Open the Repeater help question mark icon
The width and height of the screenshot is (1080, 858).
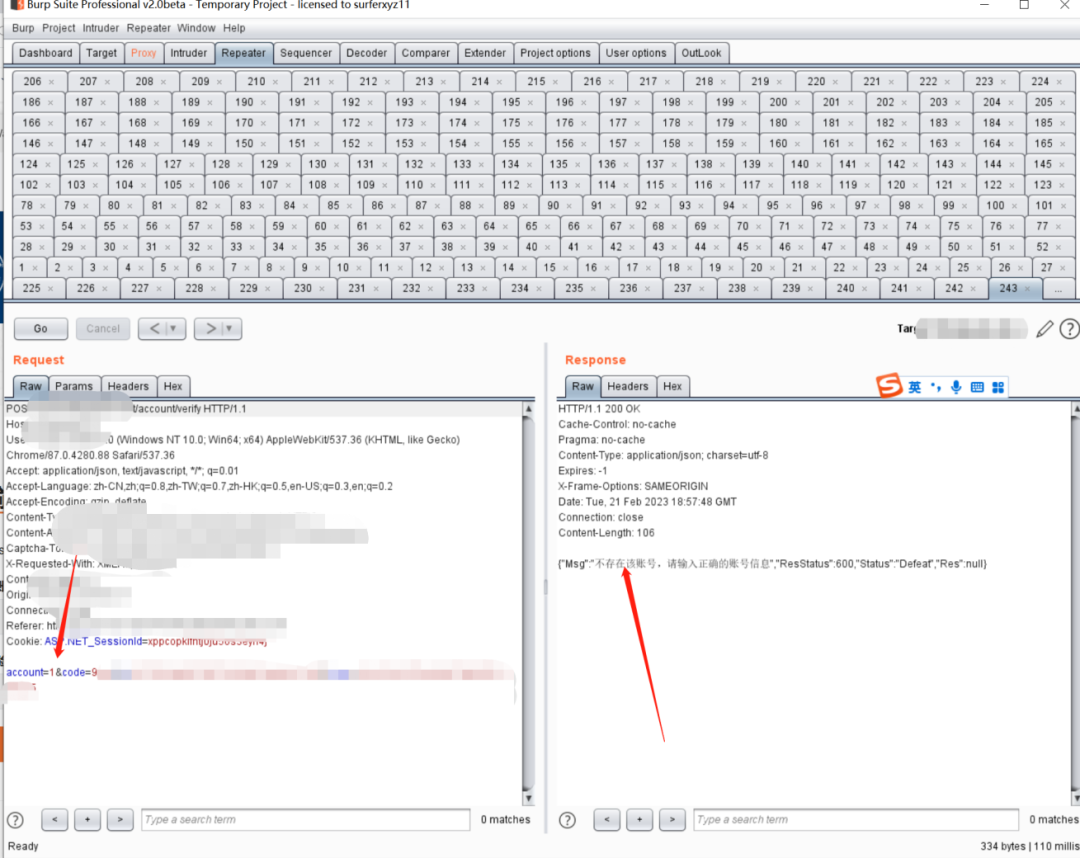(1069, 329)
